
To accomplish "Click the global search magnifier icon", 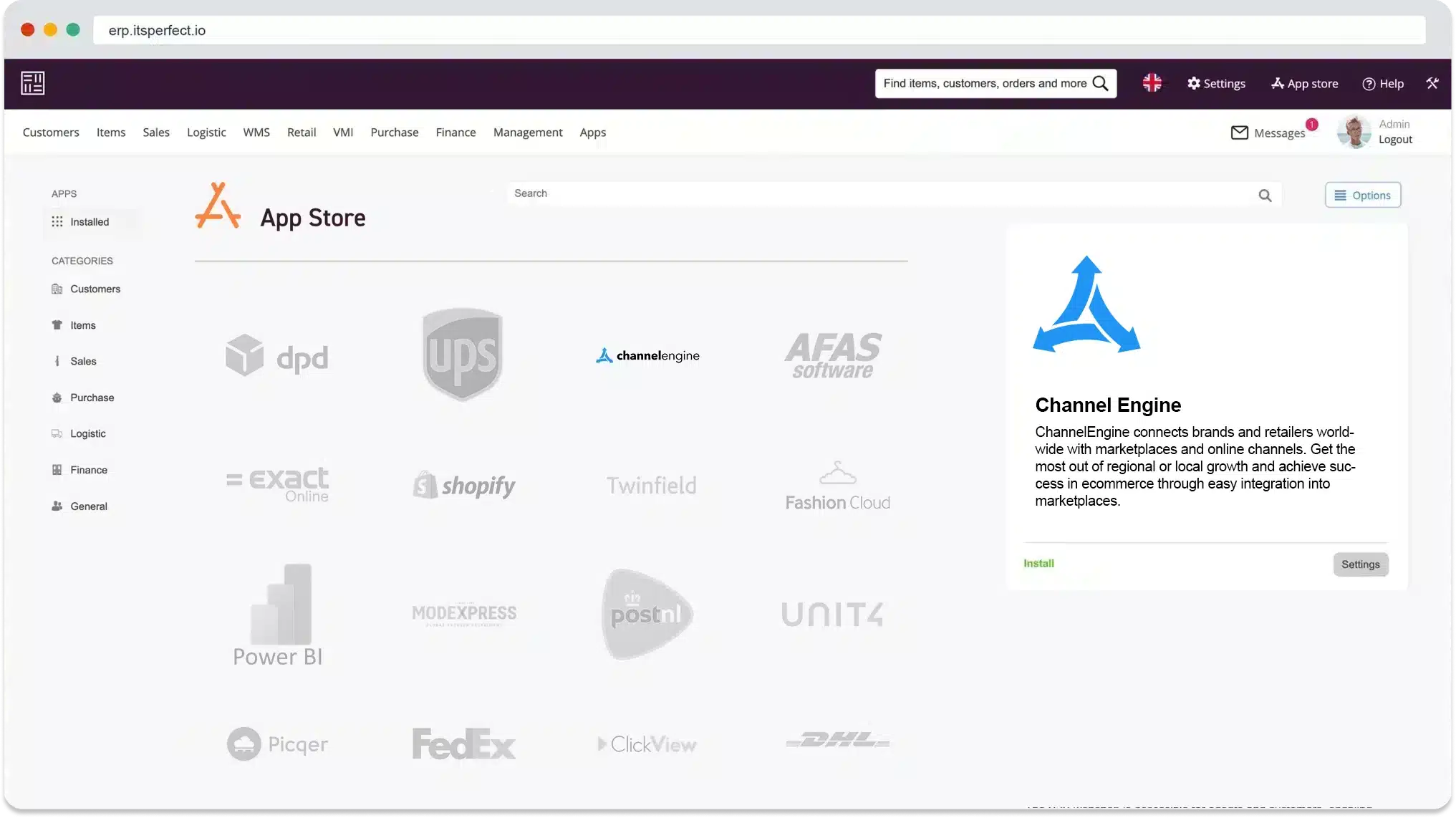I will (x=1101, y=84).
